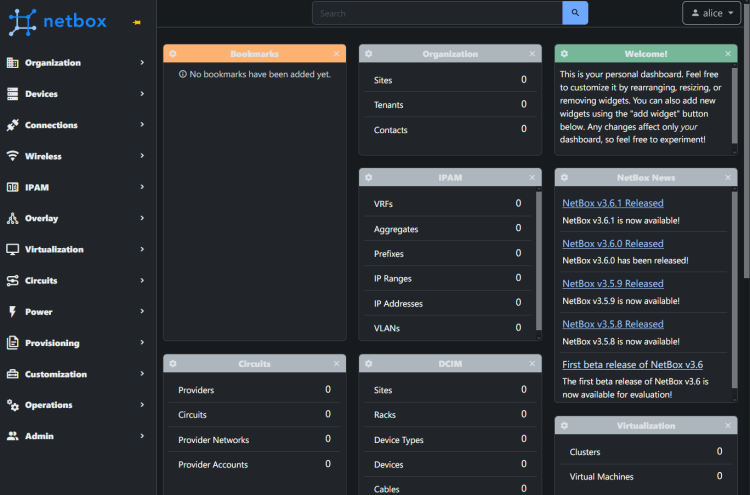Close the Virtualization widget

point(728,425)
